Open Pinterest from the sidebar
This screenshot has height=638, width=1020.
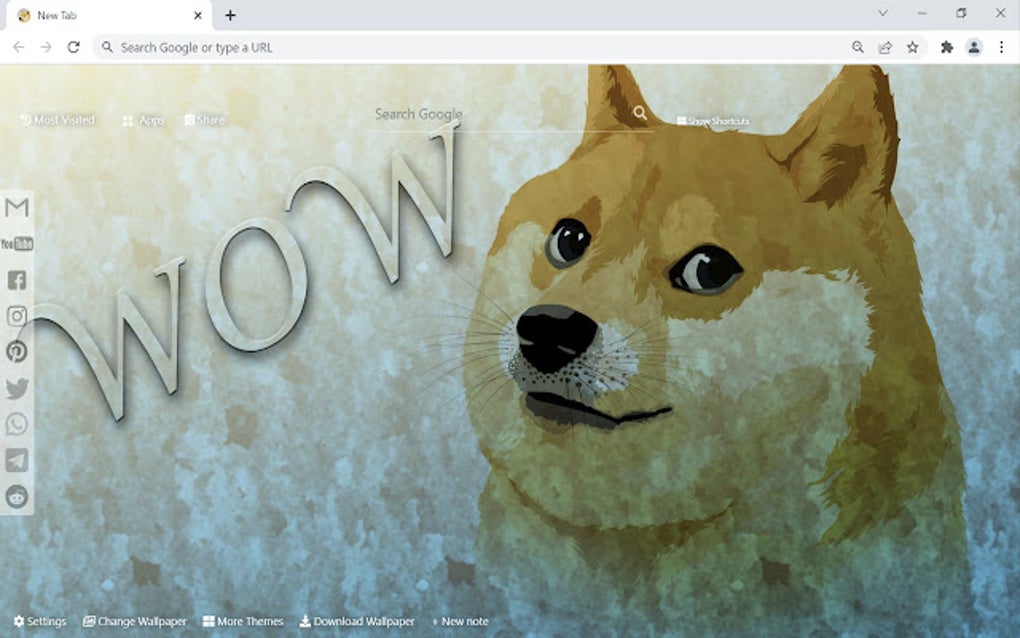(15, 352)
